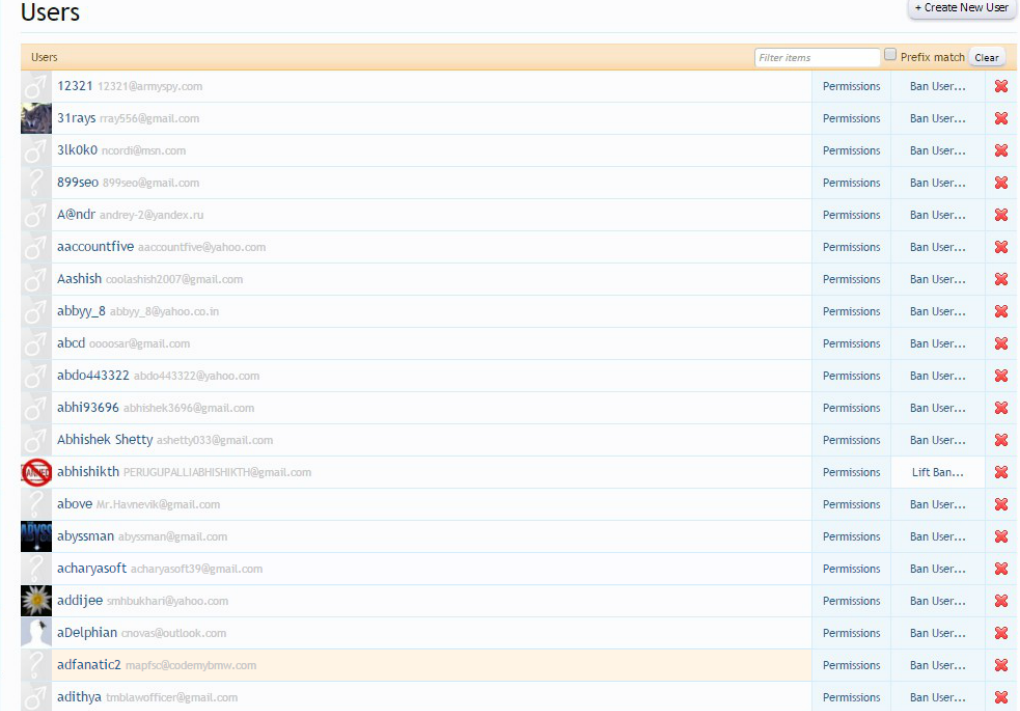Click aDelphian's silhouette avatar

(36, 633)
